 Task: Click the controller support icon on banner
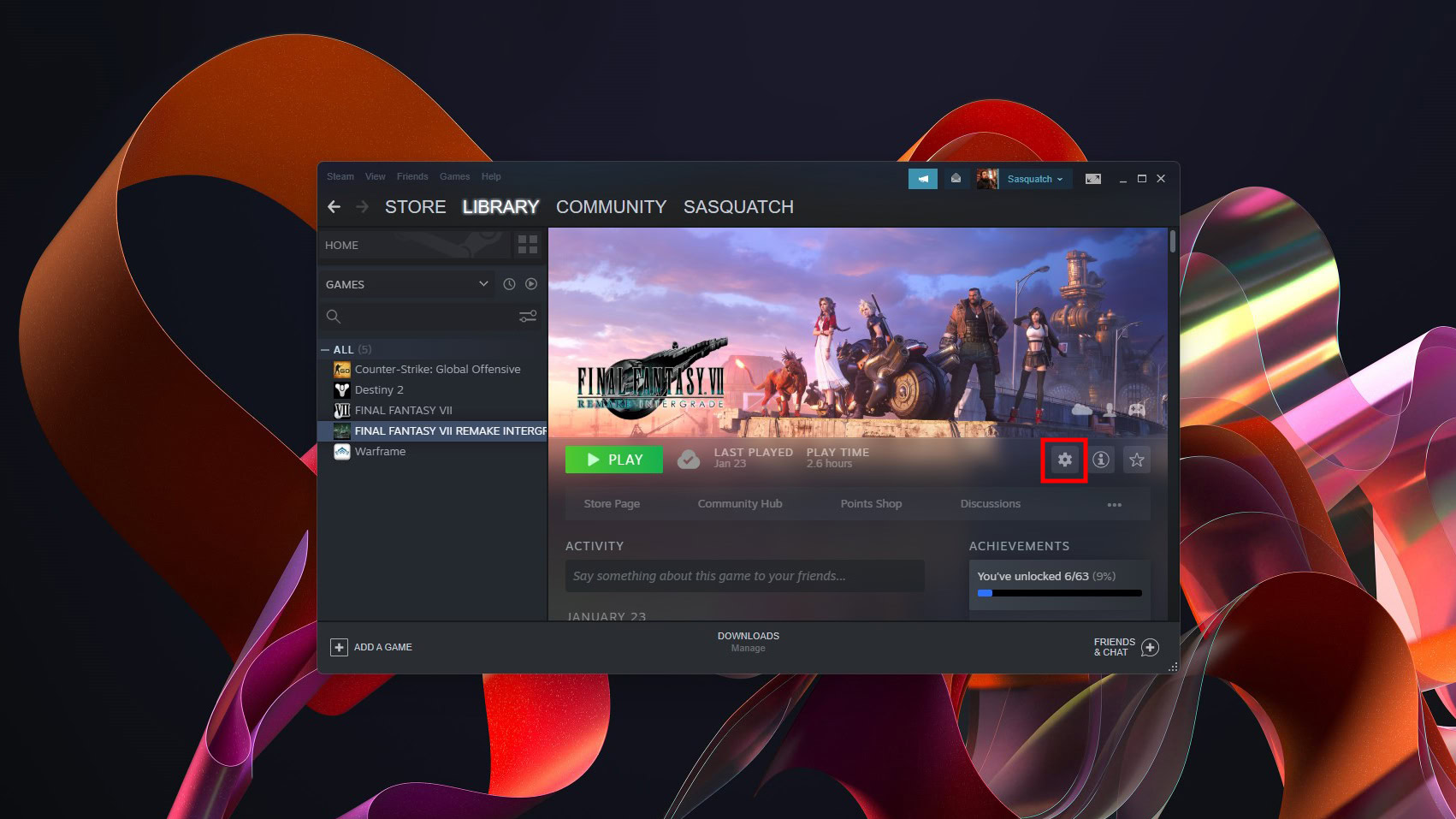pos(1137,410)
